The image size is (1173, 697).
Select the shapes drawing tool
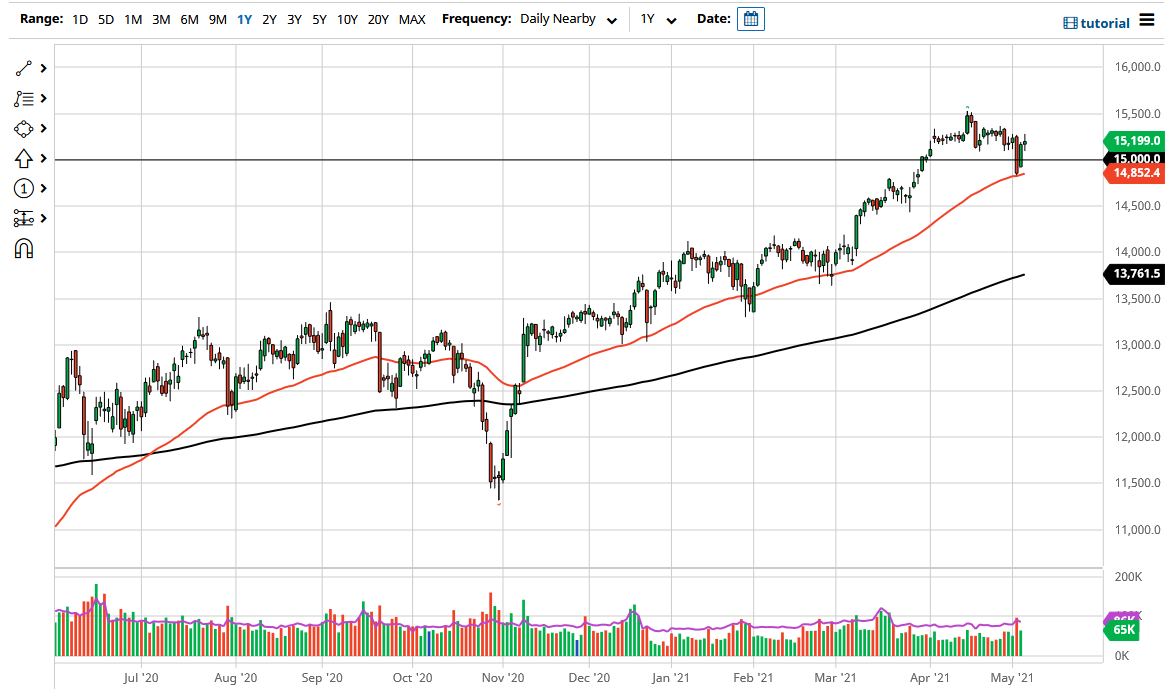[25, 128]
